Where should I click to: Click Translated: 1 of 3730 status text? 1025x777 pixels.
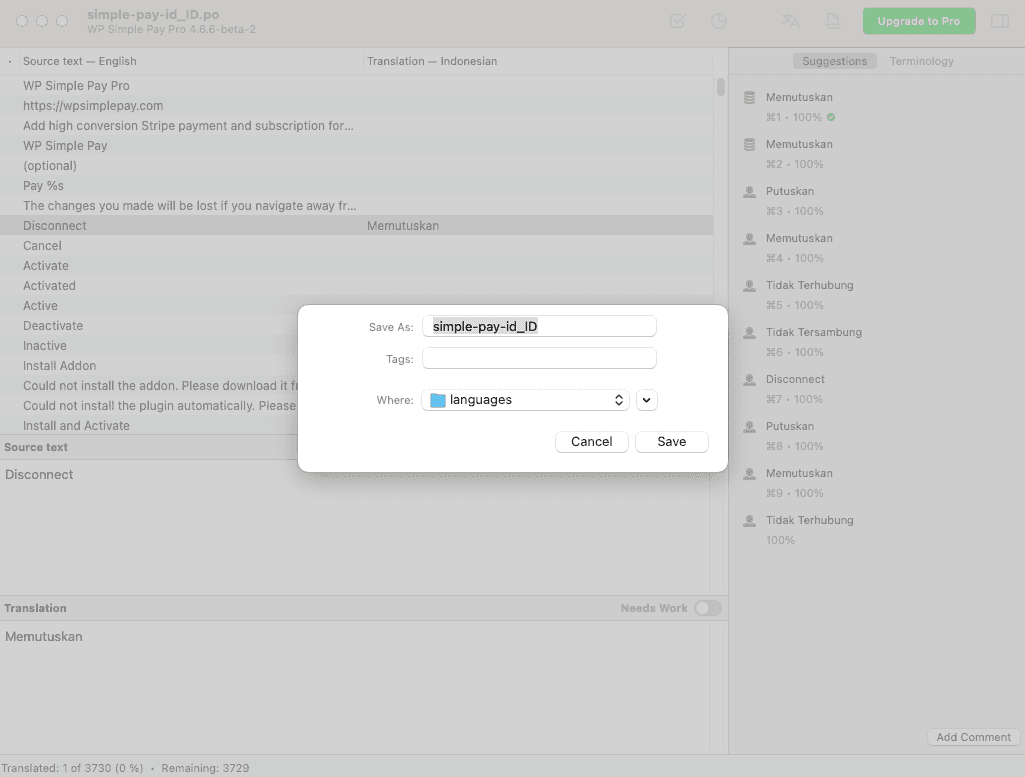[x=72, y=768]
